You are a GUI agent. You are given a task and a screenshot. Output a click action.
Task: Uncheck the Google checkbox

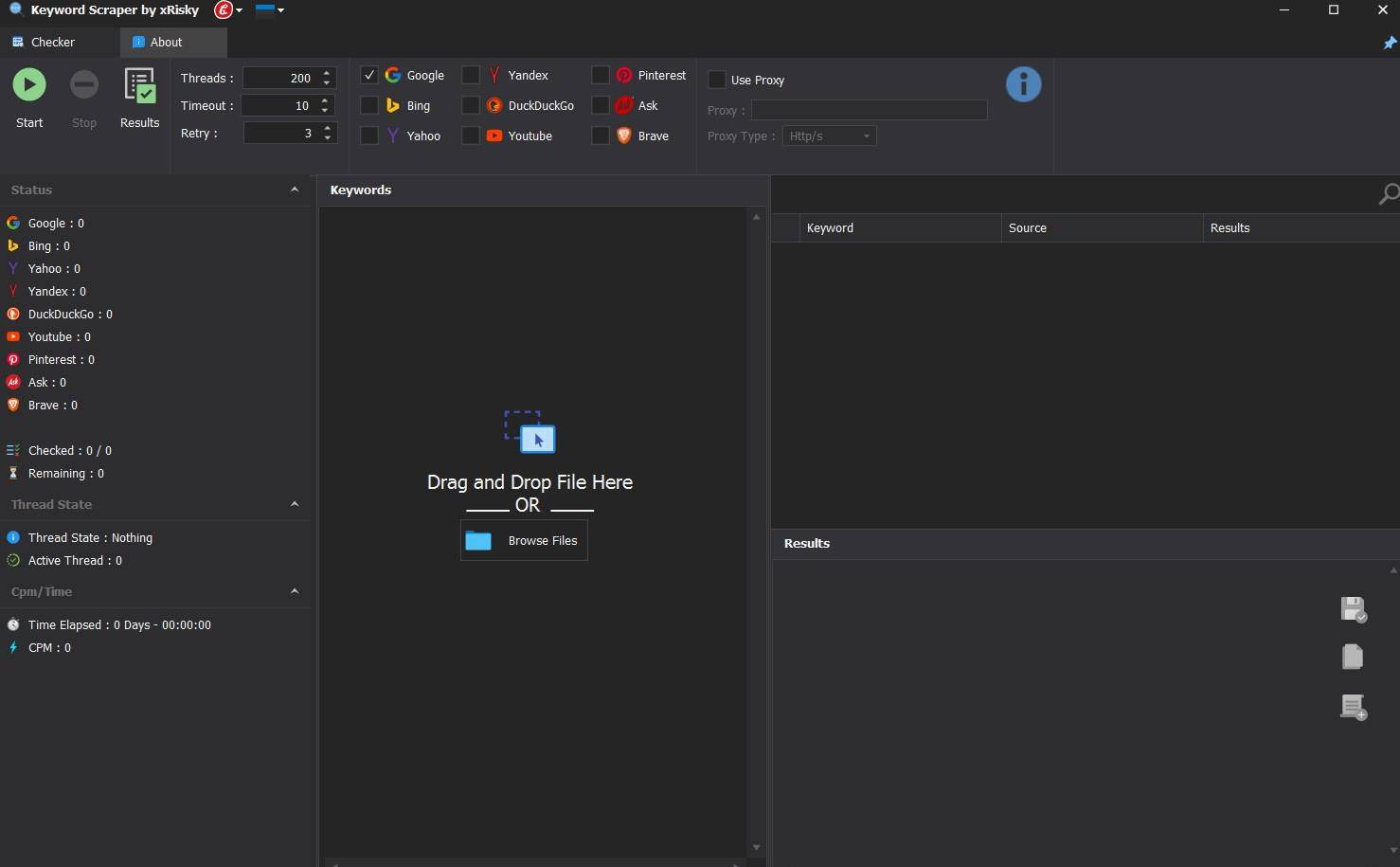tap(369, 75)
